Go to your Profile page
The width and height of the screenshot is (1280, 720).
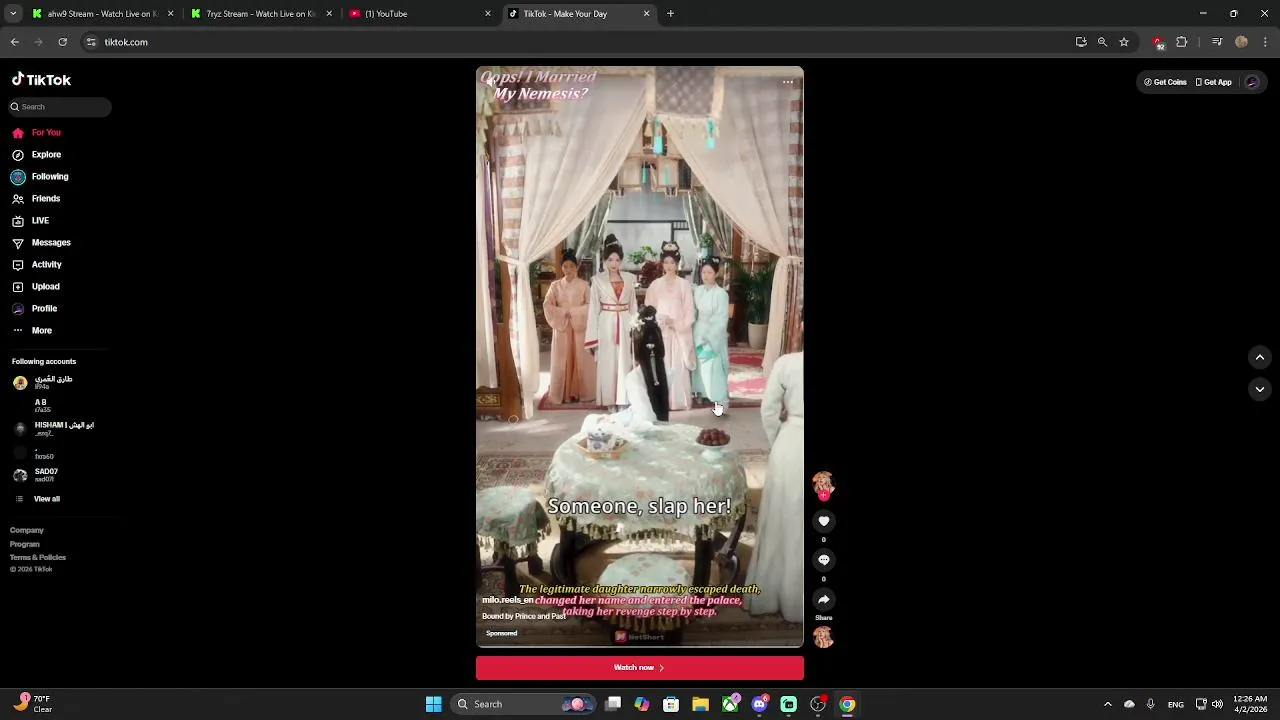tap(35, 309)
